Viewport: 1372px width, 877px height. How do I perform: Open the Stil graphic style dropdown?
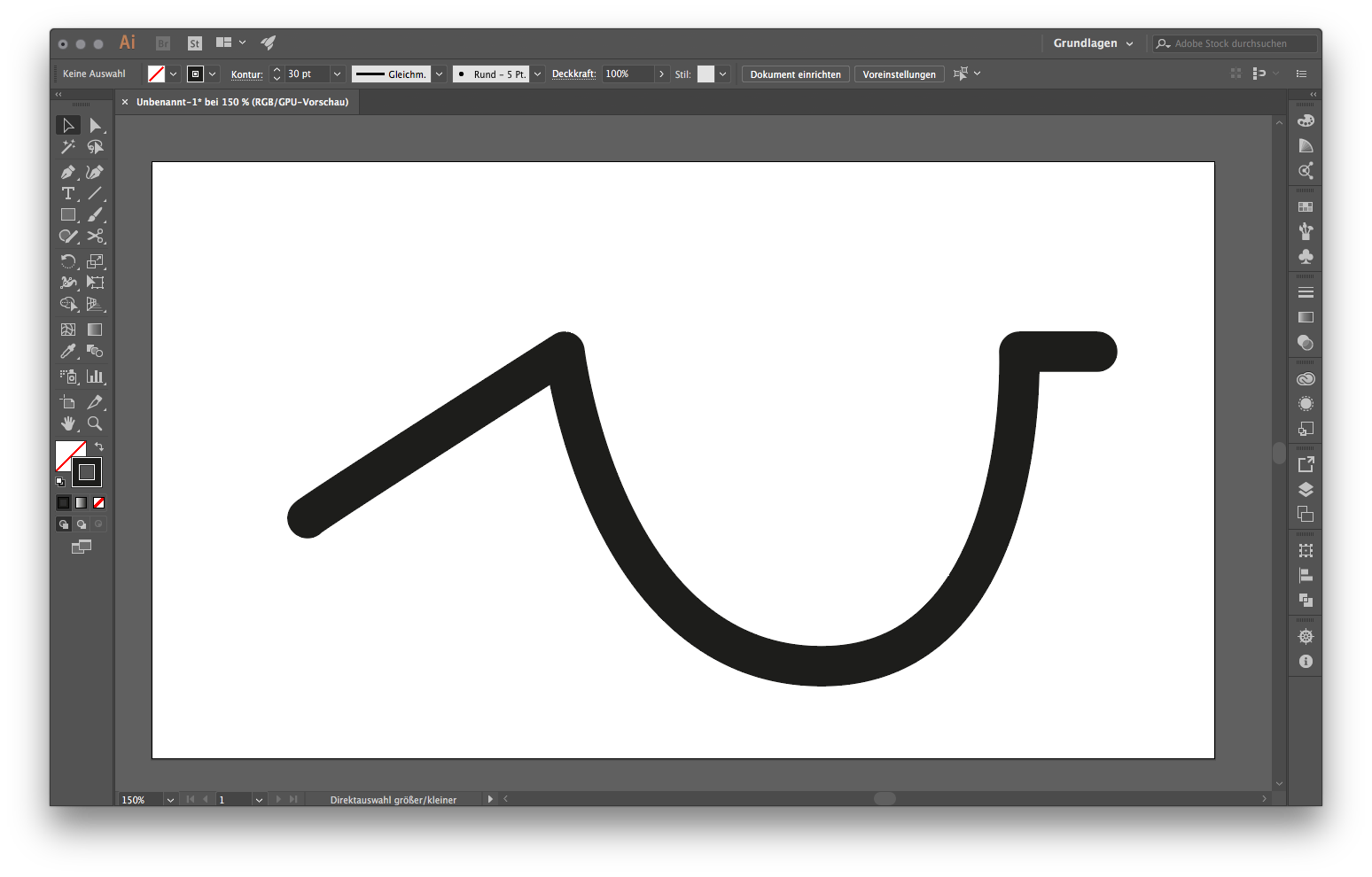click(723, 74)
